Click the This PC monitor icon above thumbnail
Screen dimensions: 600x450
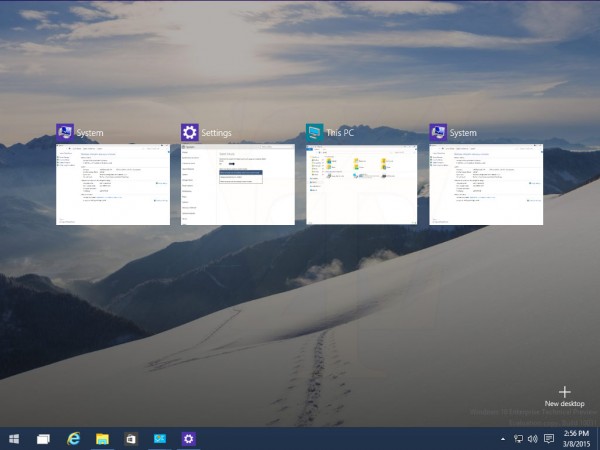pyautogui.click(x=315, y=132)
